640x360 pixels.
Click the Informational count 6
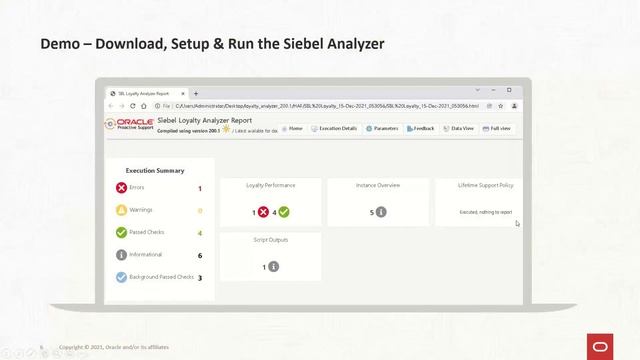tap(200, 256)
